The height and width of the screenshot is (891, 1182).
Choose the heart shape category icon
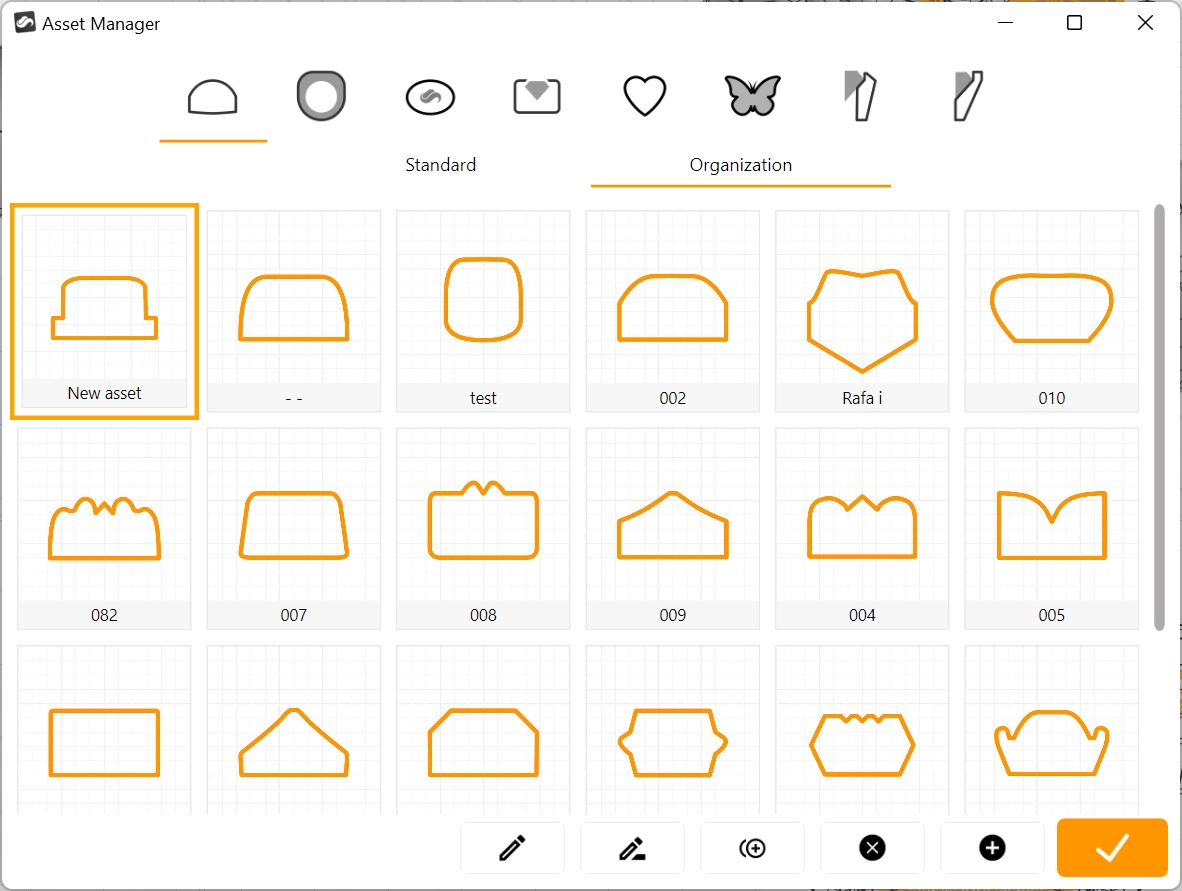[645, 97]
